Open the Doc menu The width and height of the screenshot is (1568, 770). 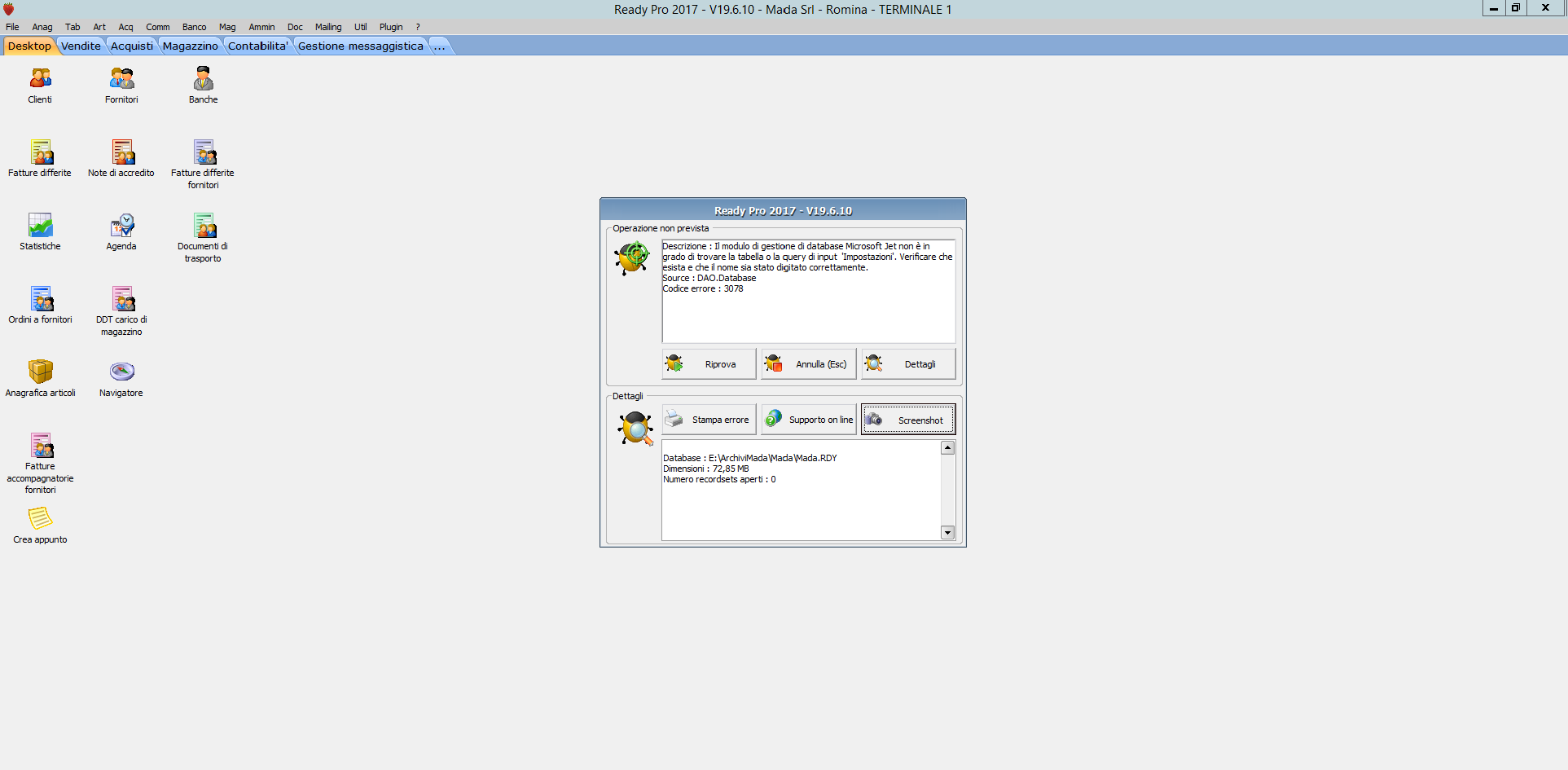(x=295, y=27)
